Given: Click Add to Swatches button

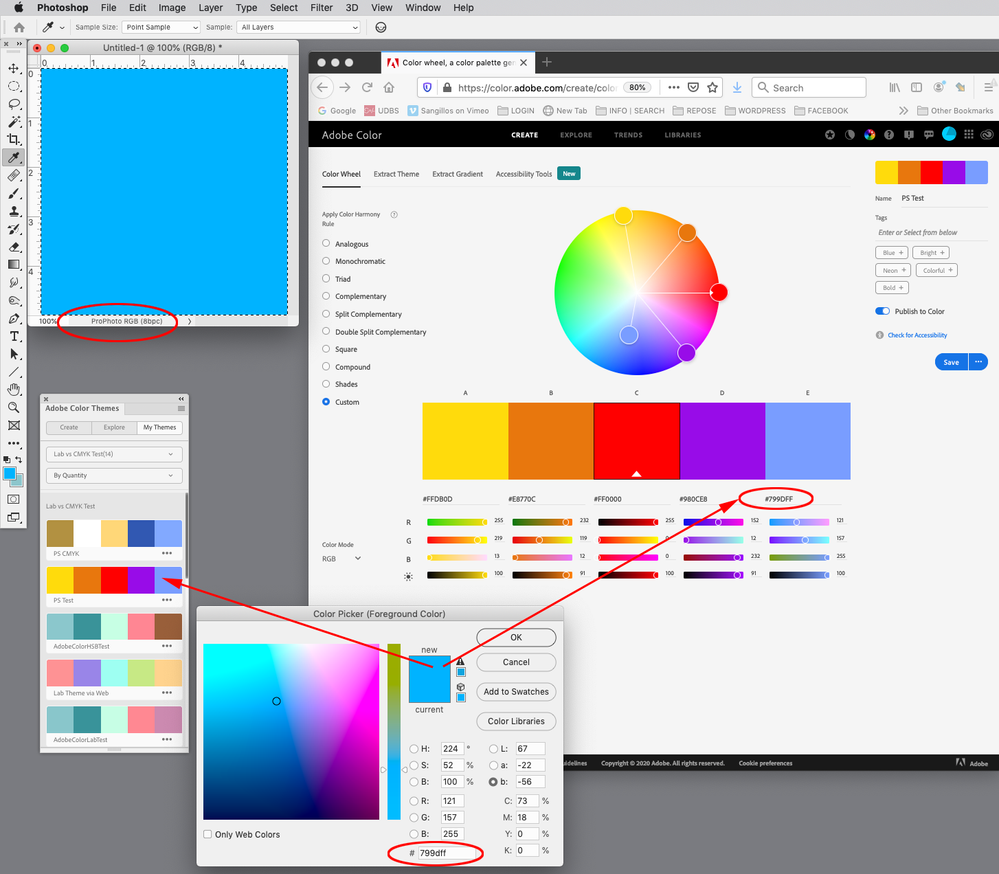Looking at the screenshot, I should [x=516, y=692].
